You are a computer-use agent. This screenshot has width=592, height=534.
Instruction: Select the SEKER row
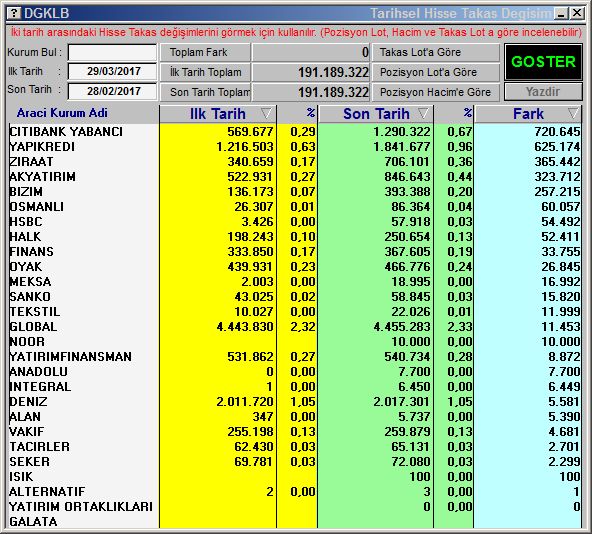pyautogui.click(x=294, y=461)
